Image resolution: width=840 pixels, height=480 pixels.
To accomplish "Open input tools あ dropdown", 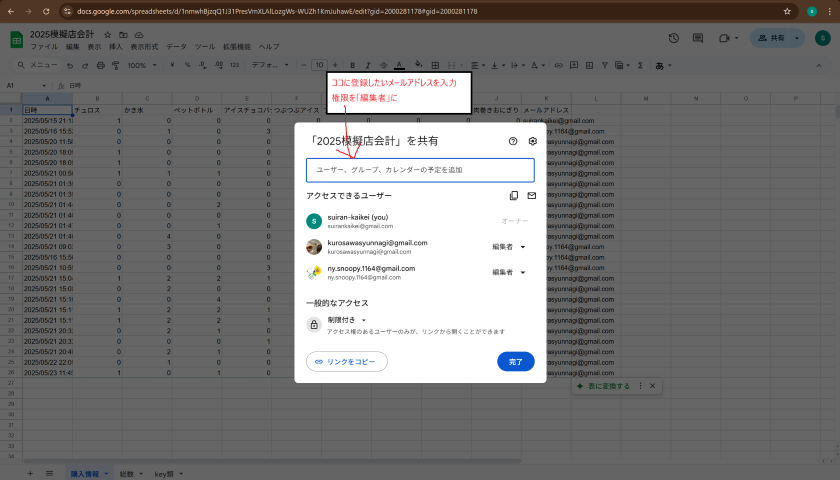I will [663, 65].
